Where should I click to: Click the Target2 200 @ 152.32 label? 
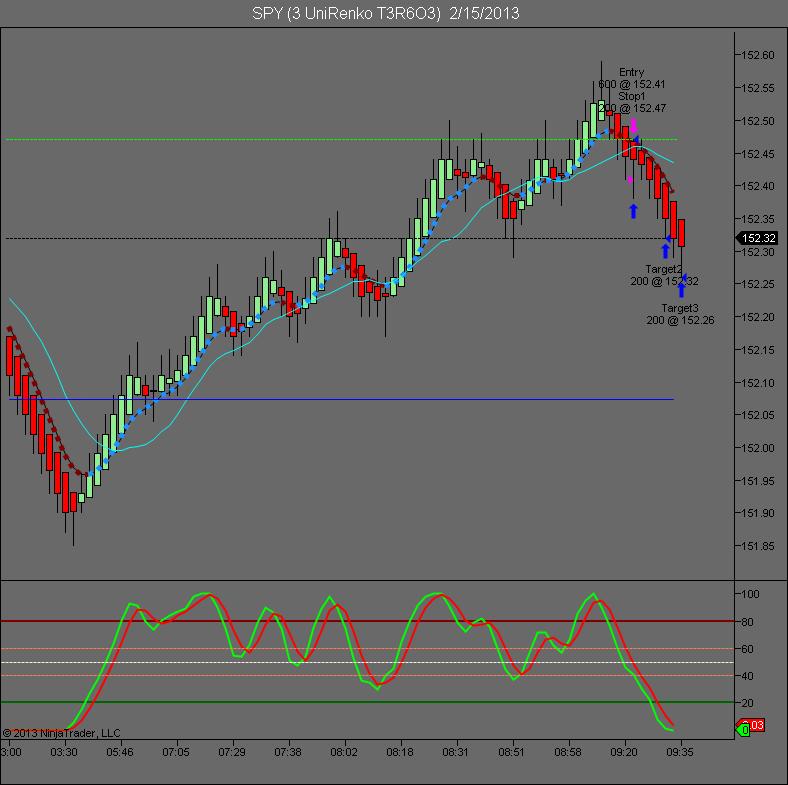(x=664, y=275)
